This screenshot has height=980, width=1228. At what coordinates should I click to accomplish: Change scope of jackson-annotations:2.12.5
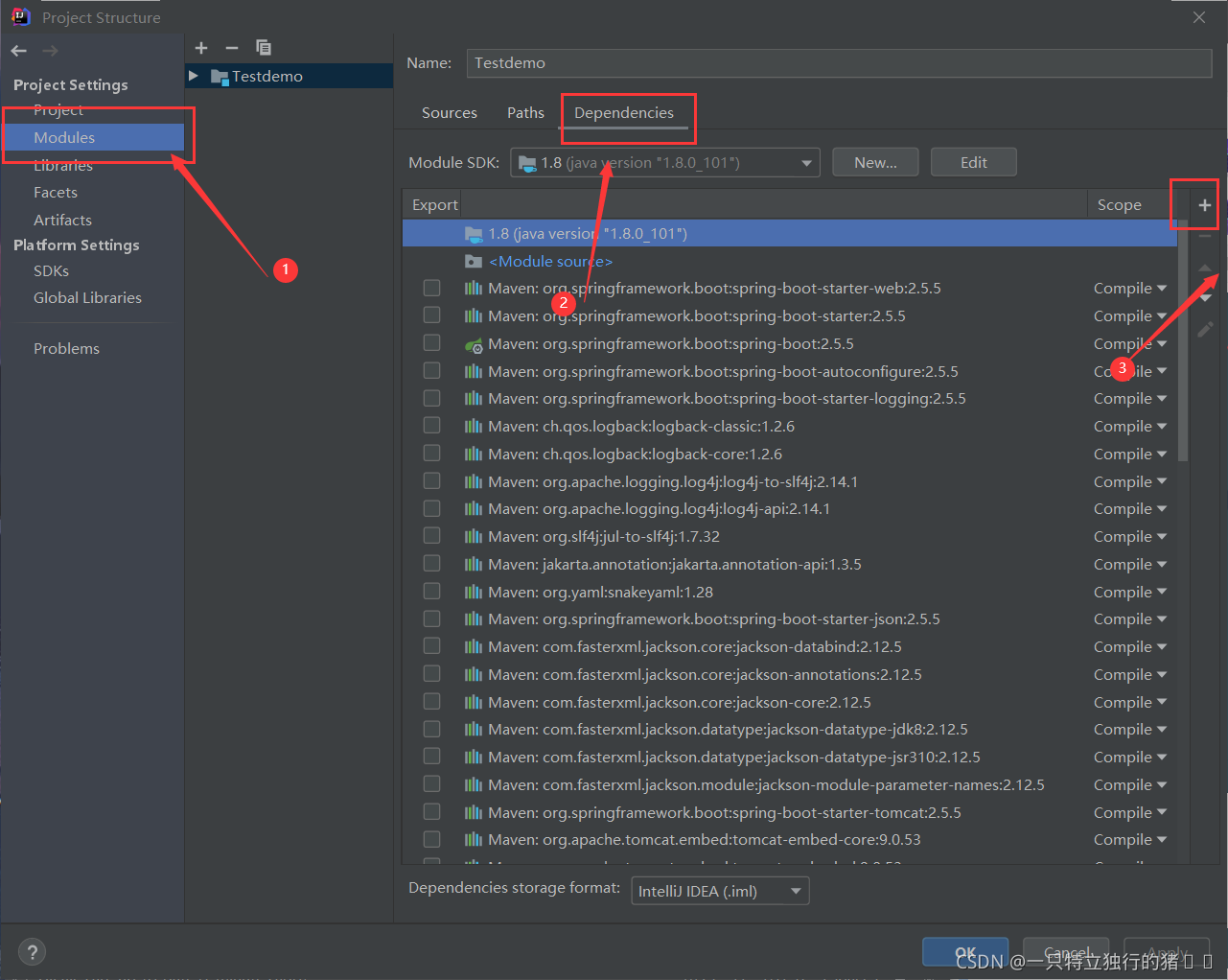pos(1130,674)
